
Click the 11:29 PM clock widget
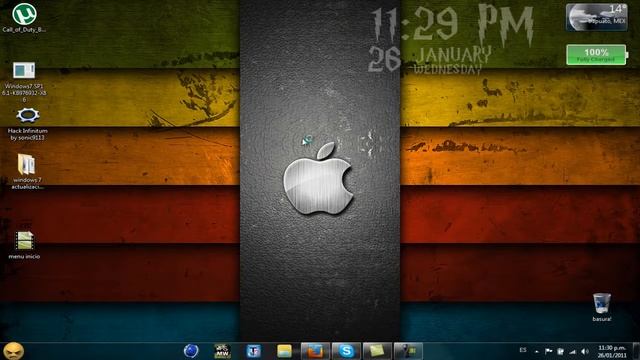point(452,24)
